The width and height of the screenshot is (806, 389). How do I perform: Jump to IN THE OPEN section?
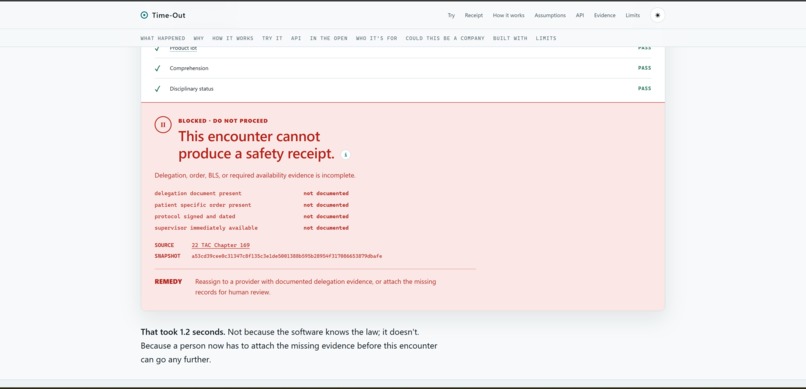point(328,39)
